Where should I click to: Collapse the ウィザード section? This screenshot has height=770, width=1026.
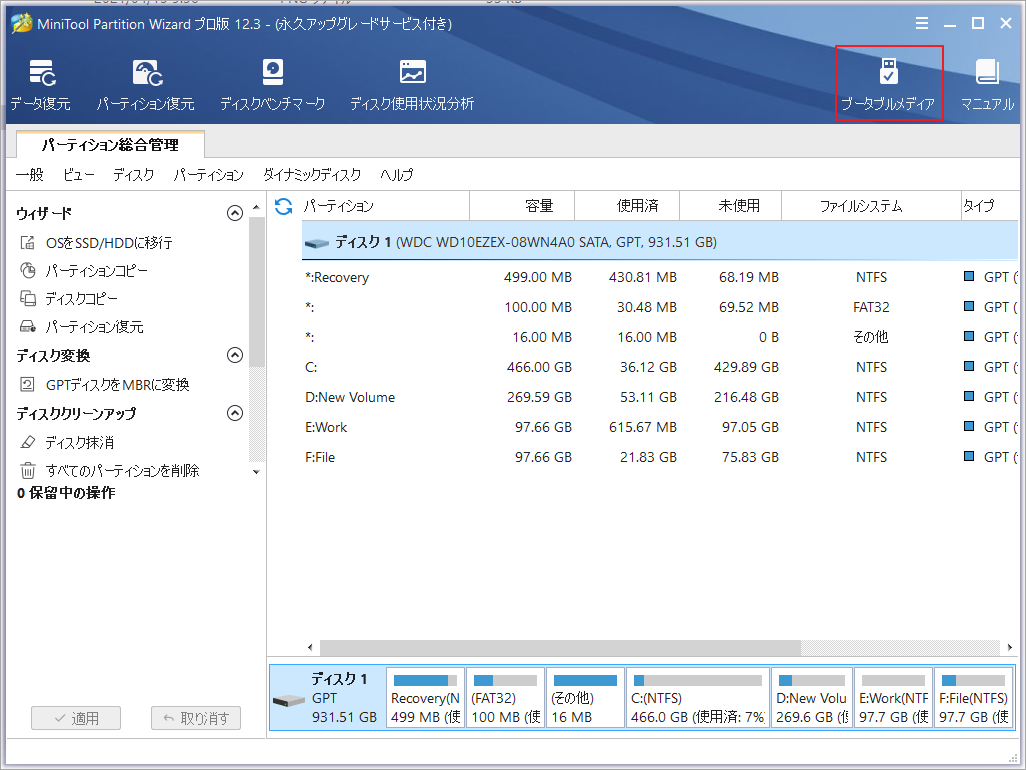coord(235,212)
